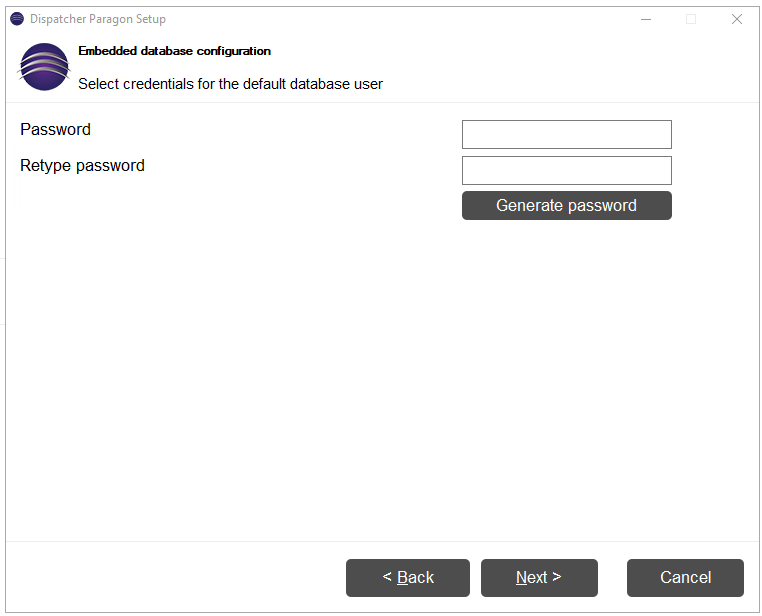Focus the Password input field

pos(567,135)
